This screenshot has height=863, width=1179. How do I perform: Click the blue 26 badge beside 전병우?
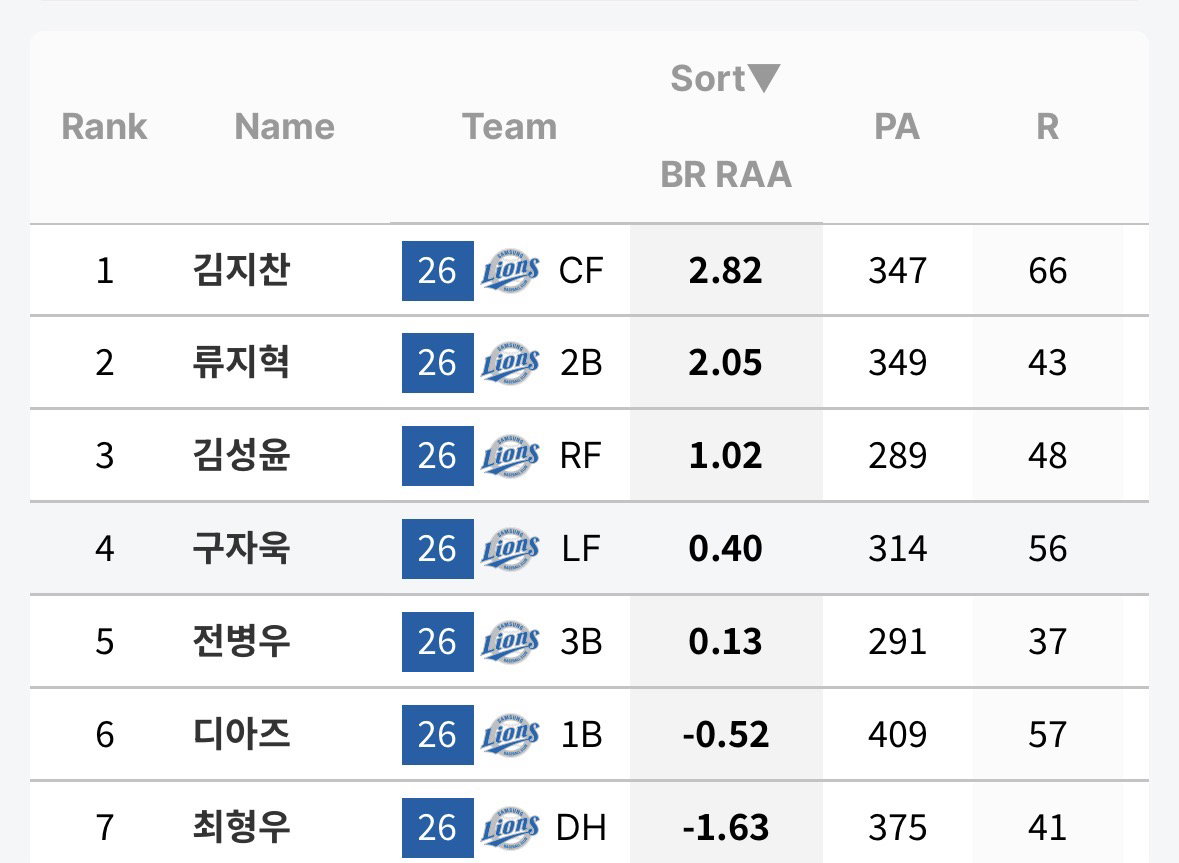438,642
